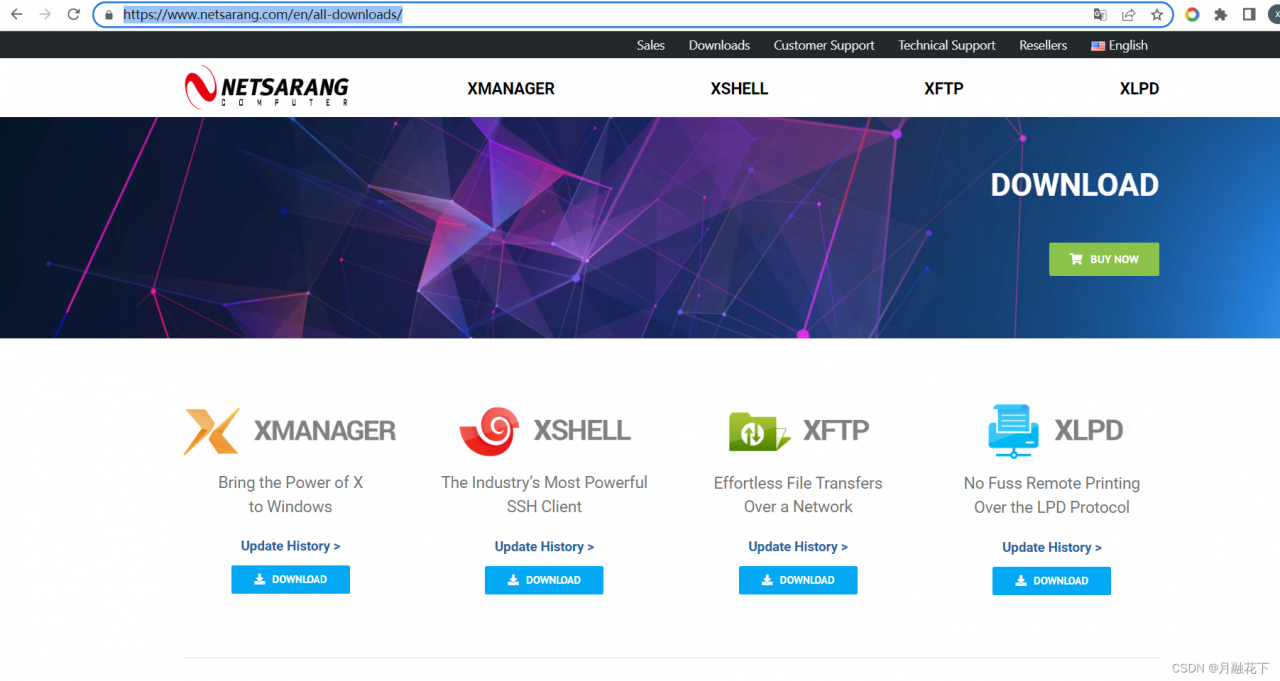Toggle the browser side panel icon
Screen dimensions: 1280x681
(x=1249, y=15)
